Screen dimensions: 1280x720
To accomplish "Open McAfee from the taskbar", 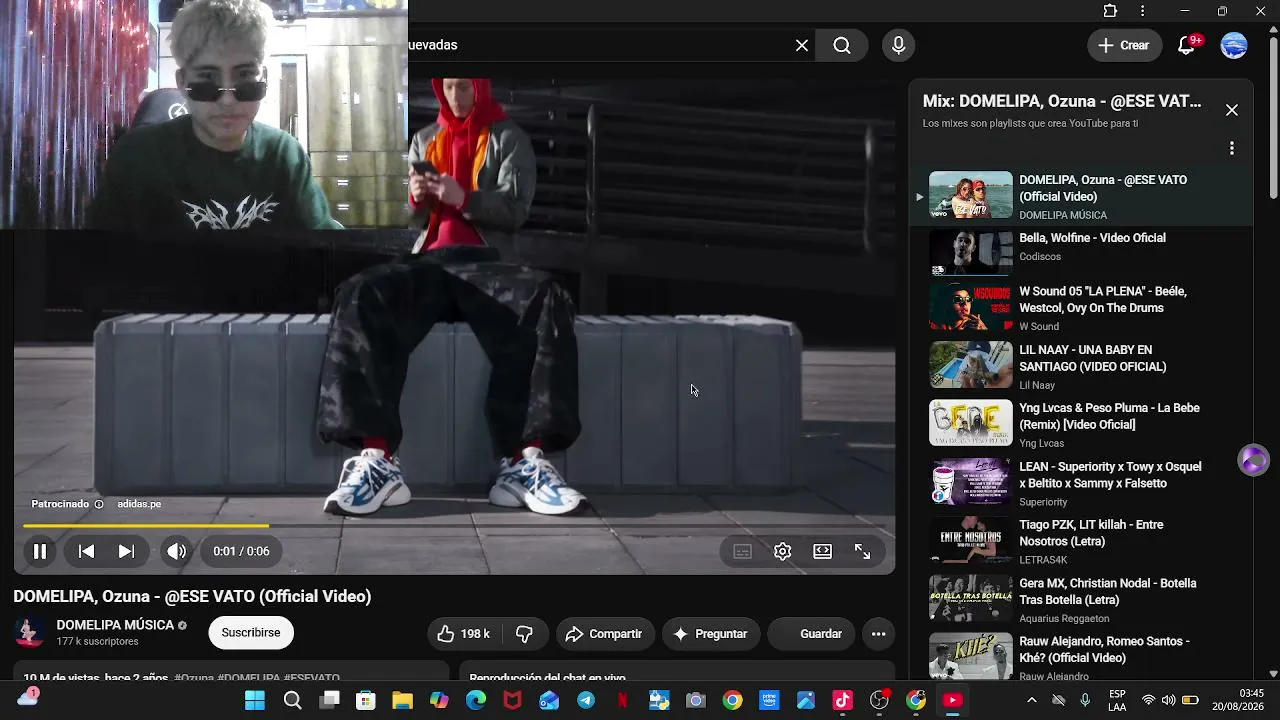I will (512, 700).
